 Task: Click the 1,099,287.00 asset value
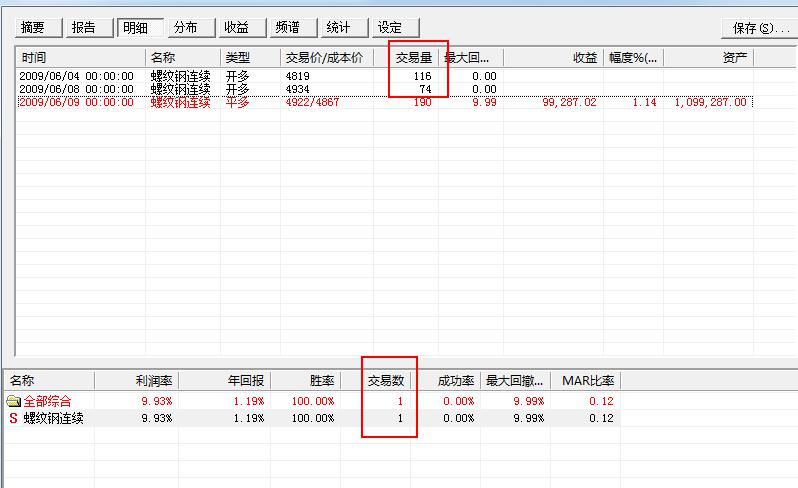point(710,102)
